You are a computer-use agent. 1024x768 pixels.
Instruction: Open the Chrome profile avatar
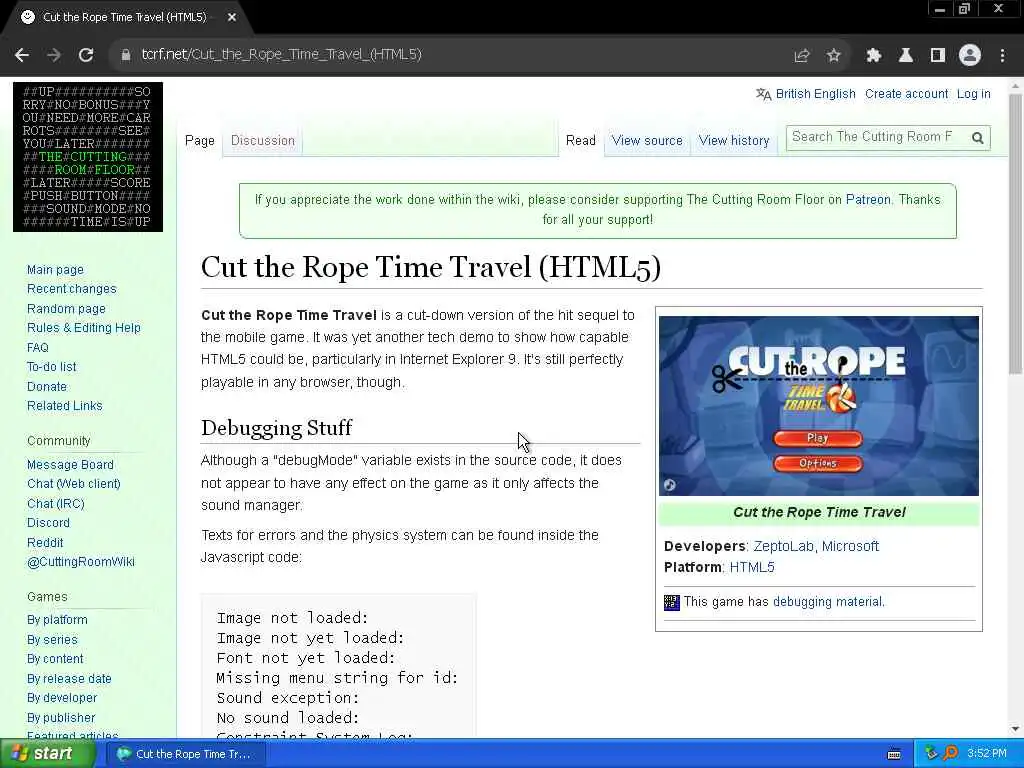click(x=970, y=55)
